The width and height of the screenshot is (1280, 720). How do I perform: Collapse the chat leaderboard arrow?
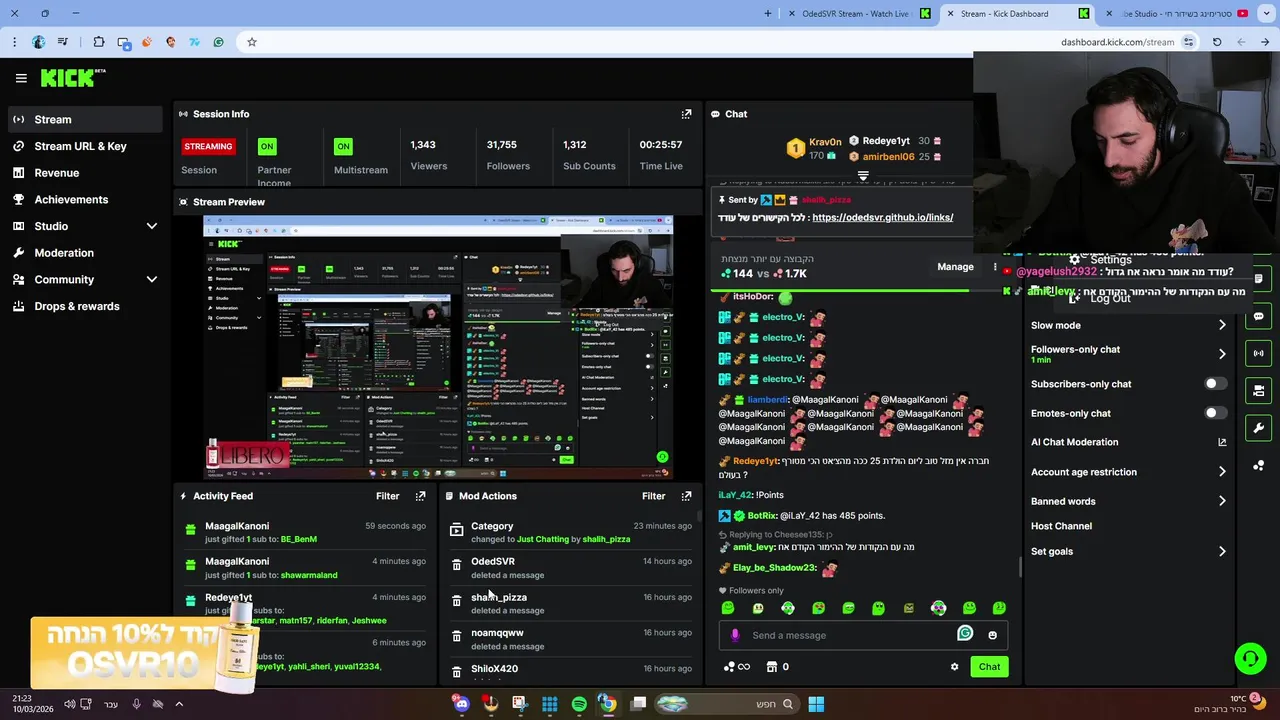click(863, 176)
